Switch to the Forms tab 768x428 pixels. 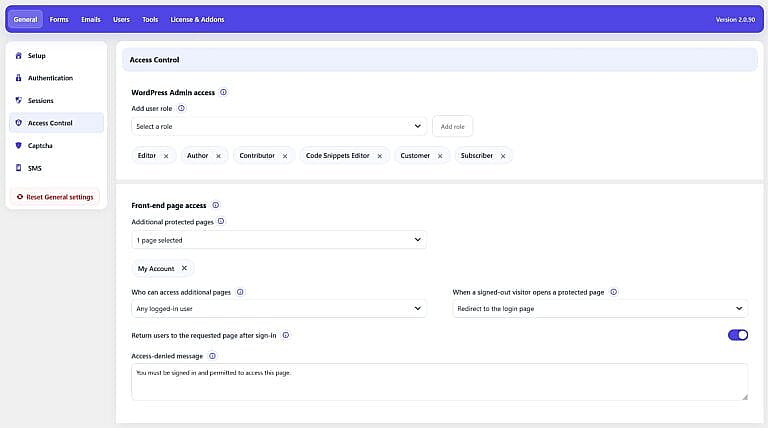tap(59, 20)
